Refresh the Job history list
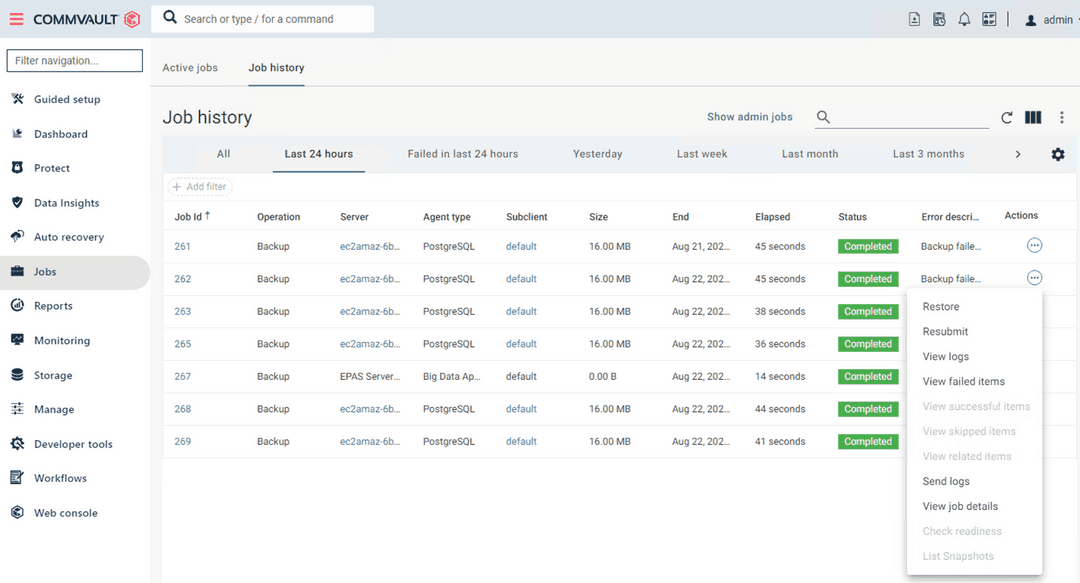 [1007, 117]
